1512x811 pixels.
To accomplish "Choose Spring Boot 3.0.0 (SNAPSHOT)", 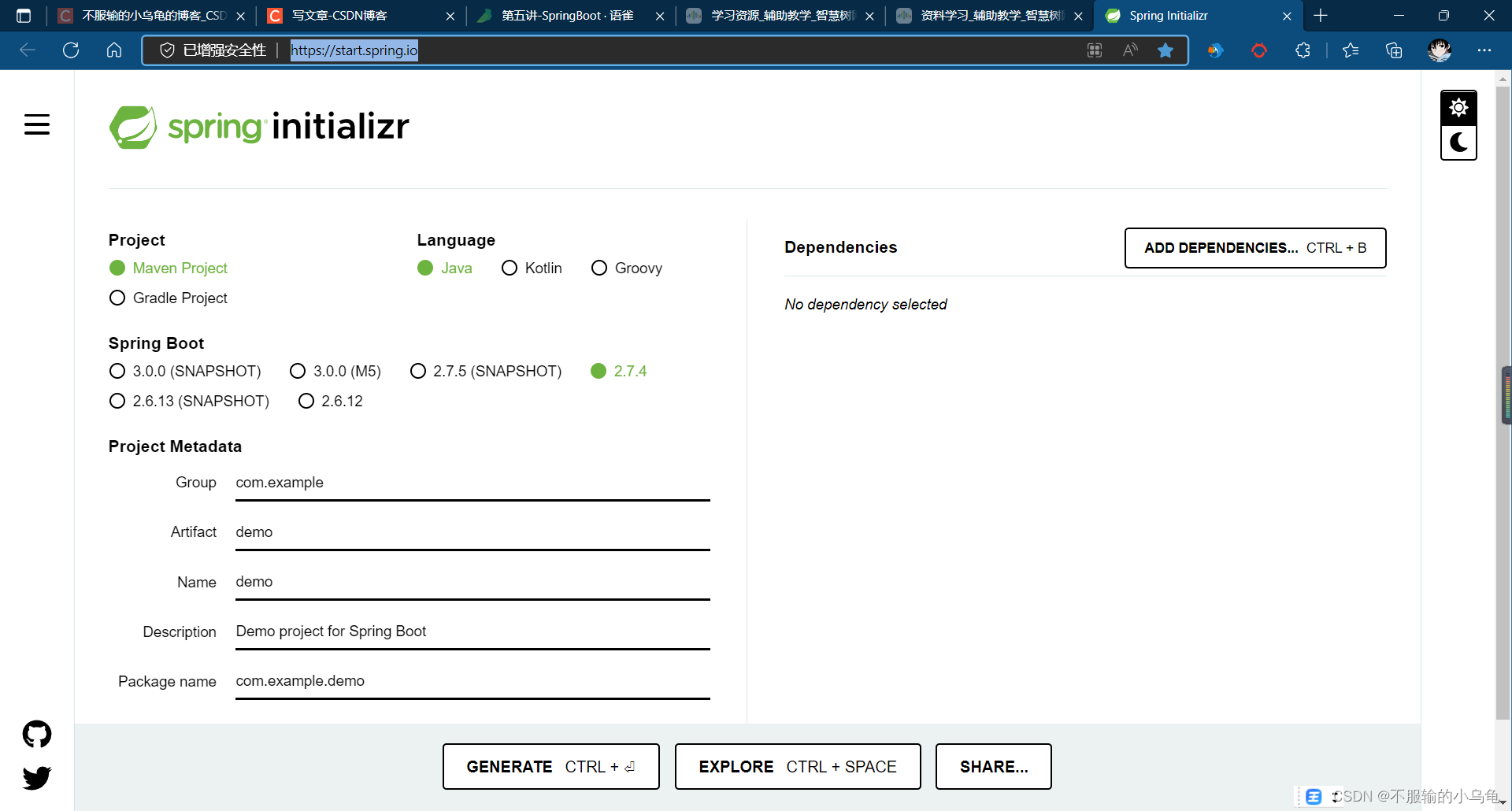I will click(x=185, y=371).
